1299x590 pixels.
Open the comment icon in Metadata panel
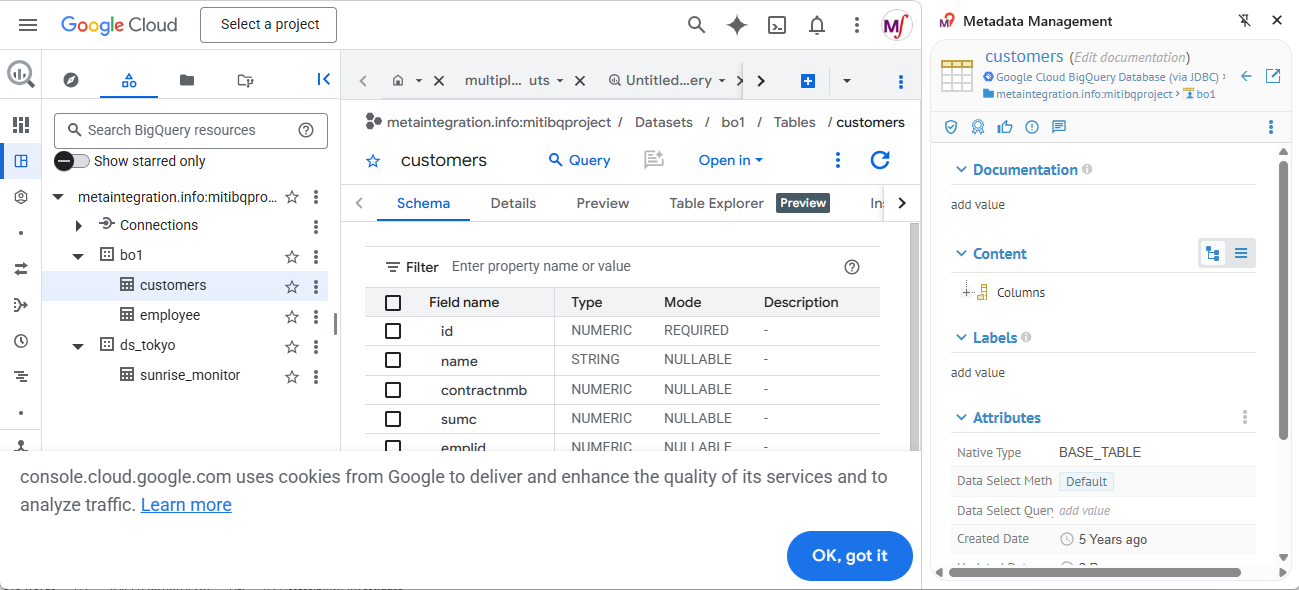(1059, 127)
